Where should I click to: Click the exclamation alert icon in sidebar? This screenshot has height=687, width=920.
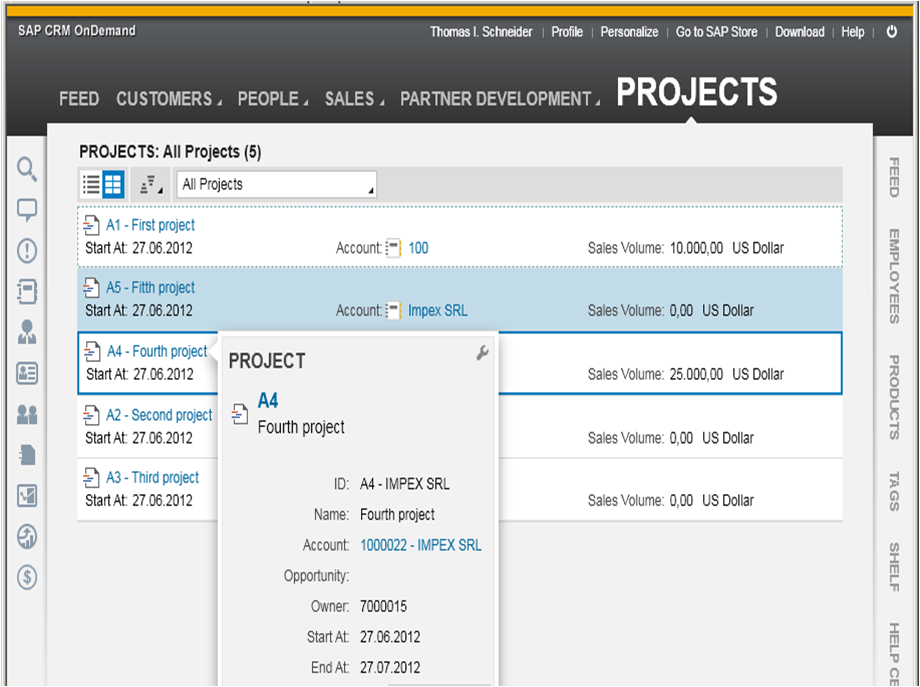click(x=27, y=251)
